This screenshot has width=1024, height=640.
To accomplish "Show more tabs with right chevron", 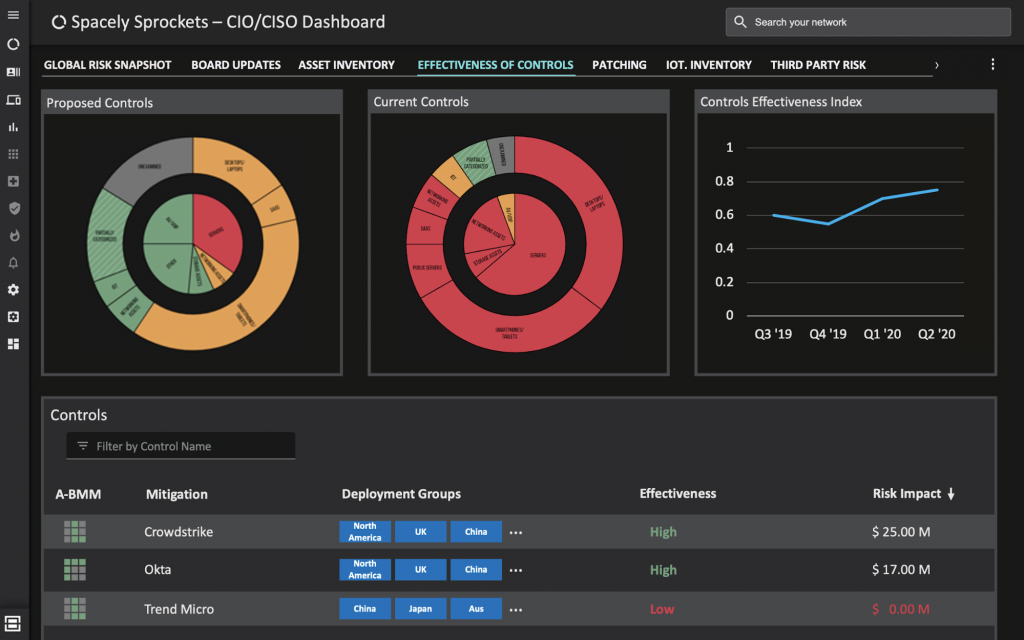I will (x=936, y=65).
